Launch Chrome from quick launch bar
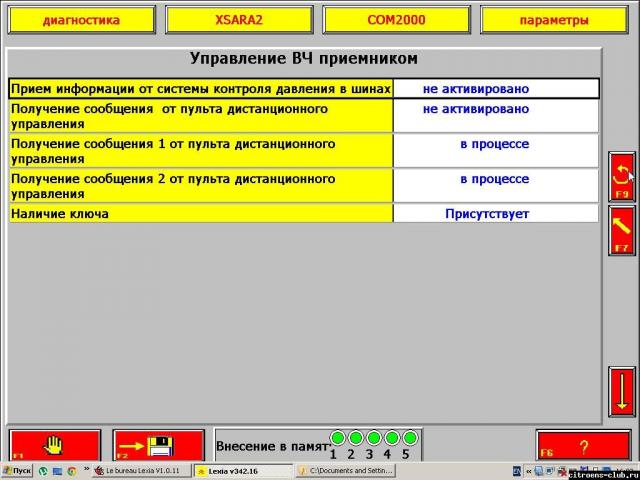 point(72,471)
